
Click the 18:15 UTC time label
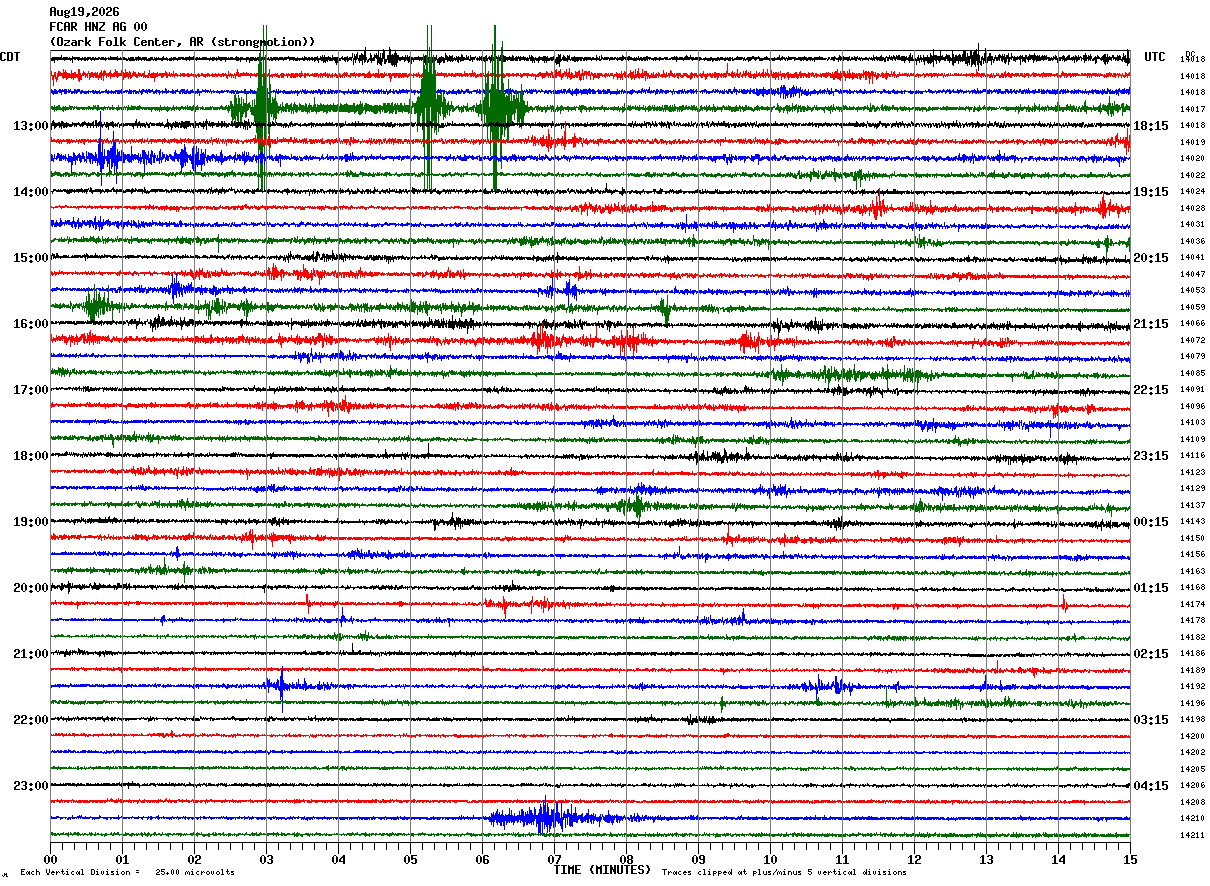[x=1151, y=126]
